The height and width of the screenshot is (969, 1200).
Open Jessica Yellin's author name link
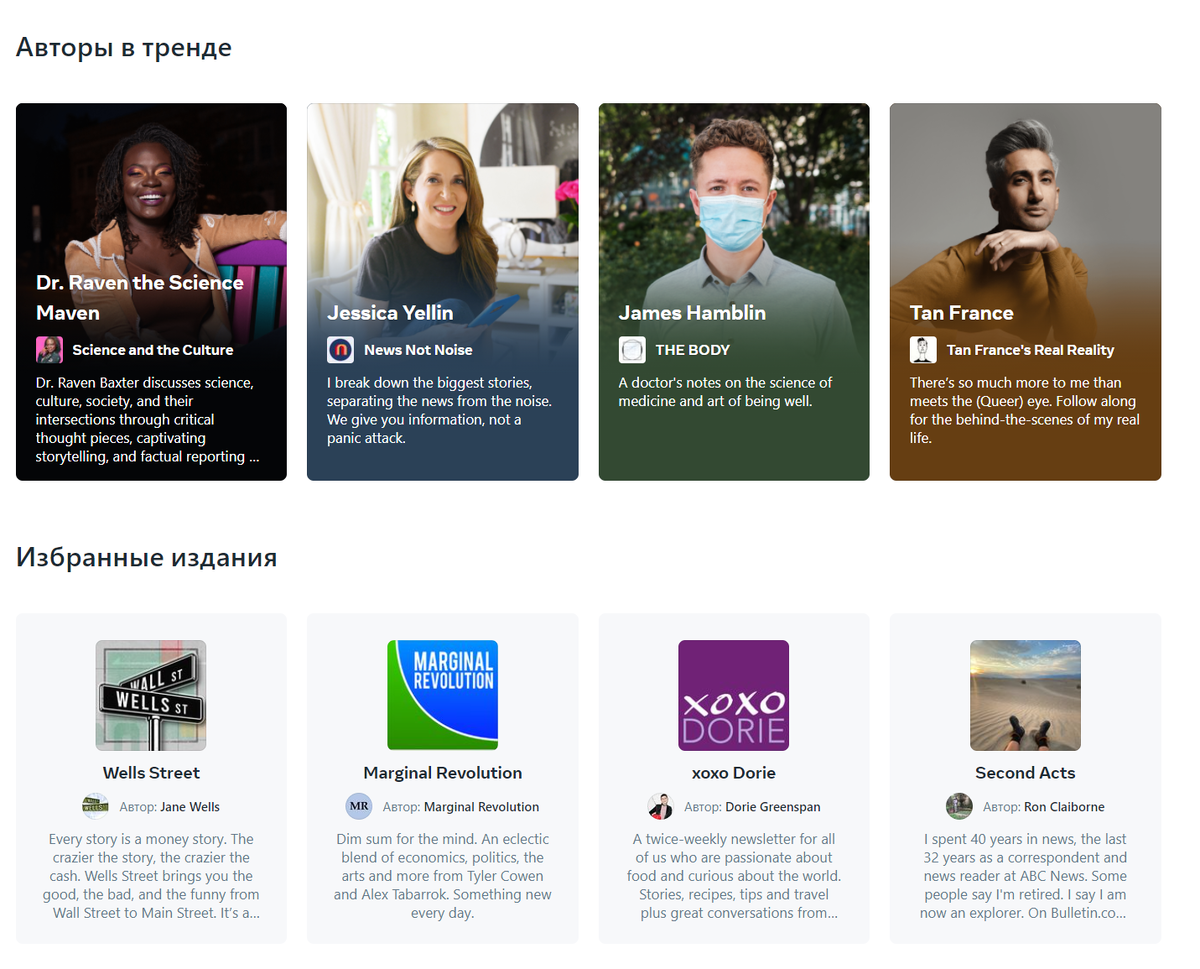pyautogui.click(x=390, y=313)
